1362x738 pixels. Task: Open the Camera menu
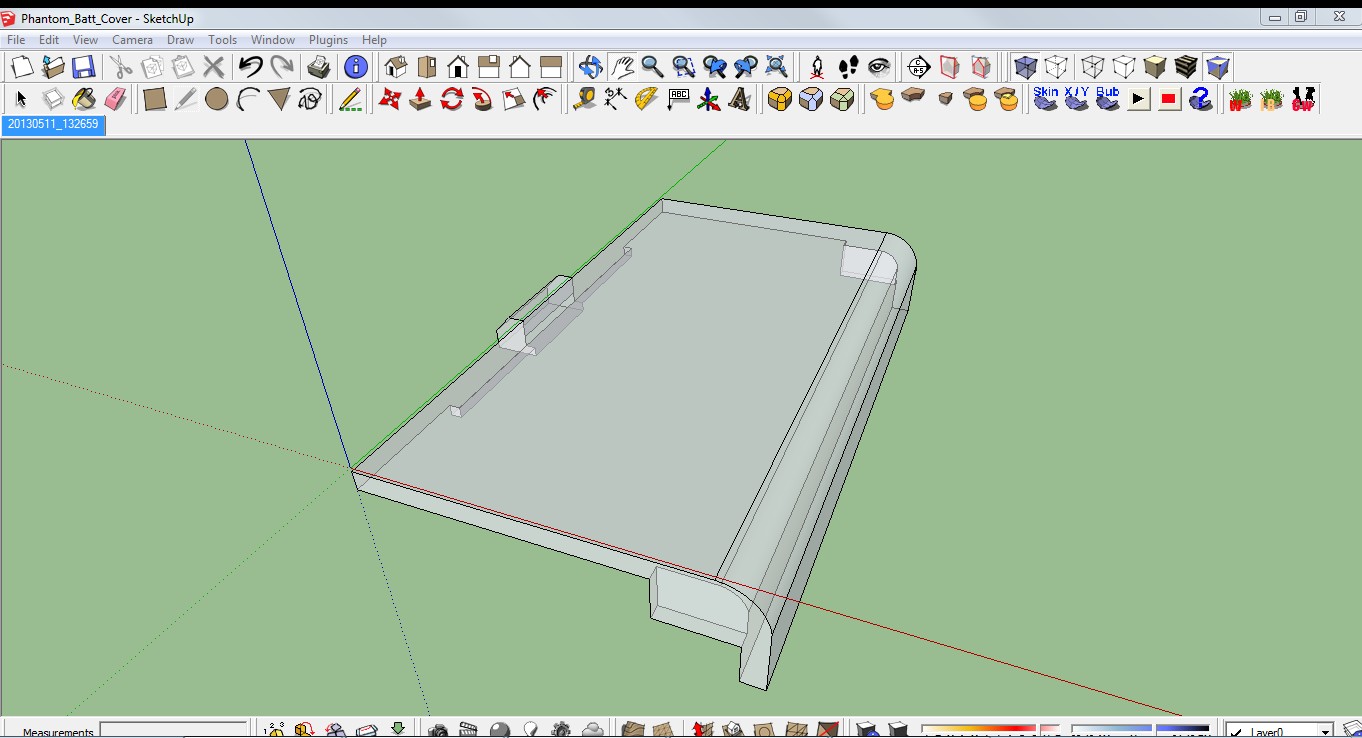(132, 40)
